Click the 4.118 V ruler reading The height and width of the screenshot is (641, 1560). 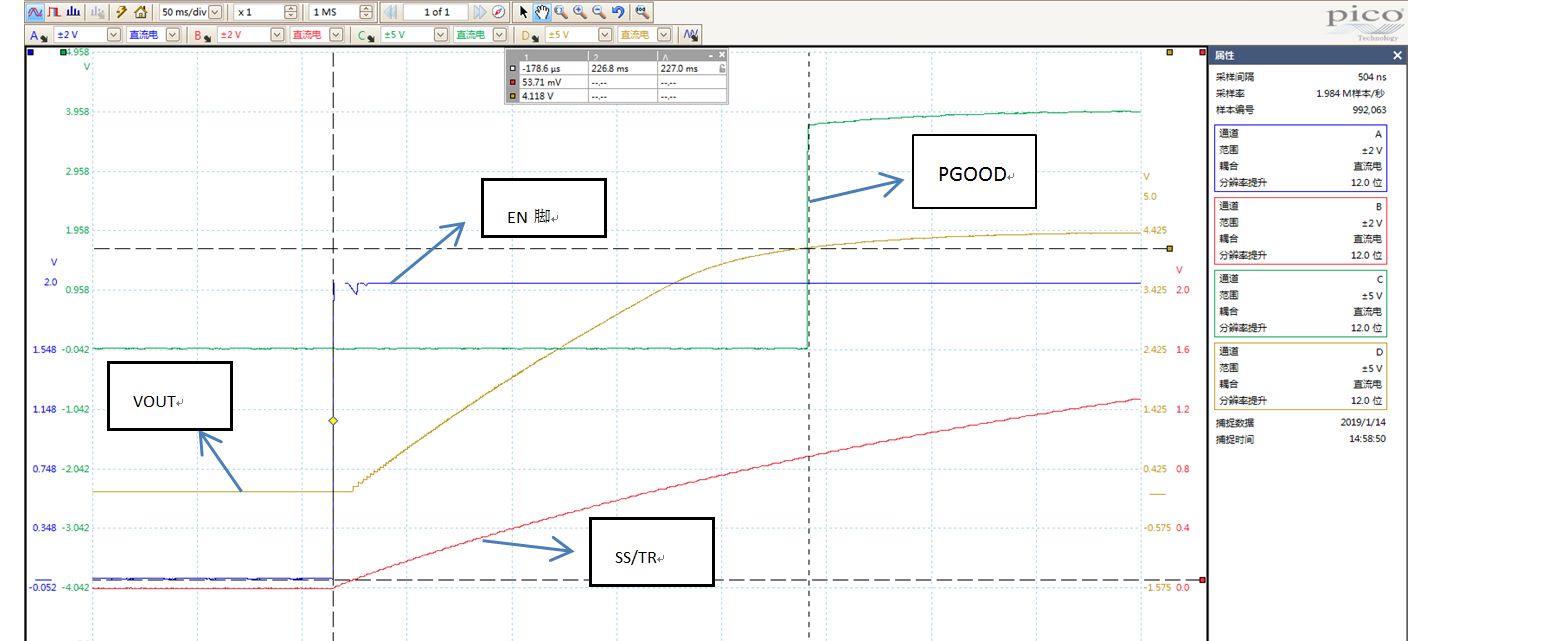[x=537, y=97]
